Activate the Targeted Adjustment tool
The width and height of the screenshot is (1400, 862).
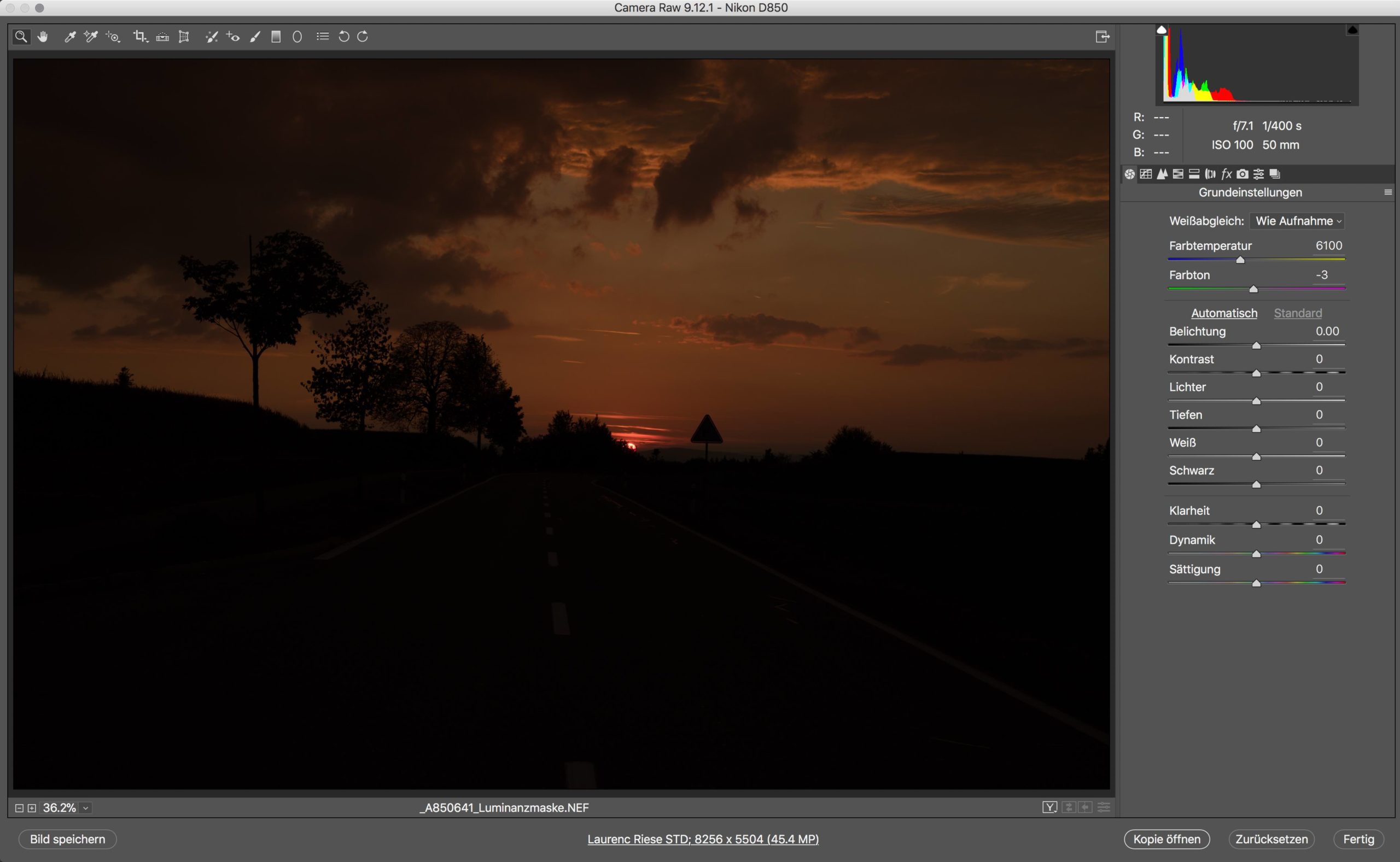click(x=113, y=37)
